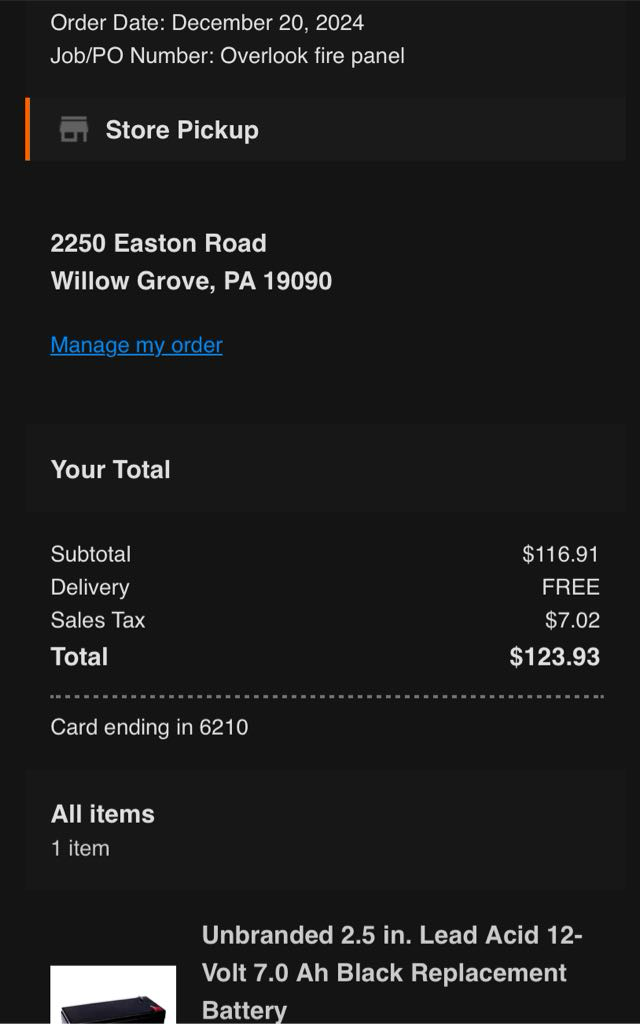640x1024 pixels.
Task: Click the Sales Tax label
Action: (x=98, y=620)
